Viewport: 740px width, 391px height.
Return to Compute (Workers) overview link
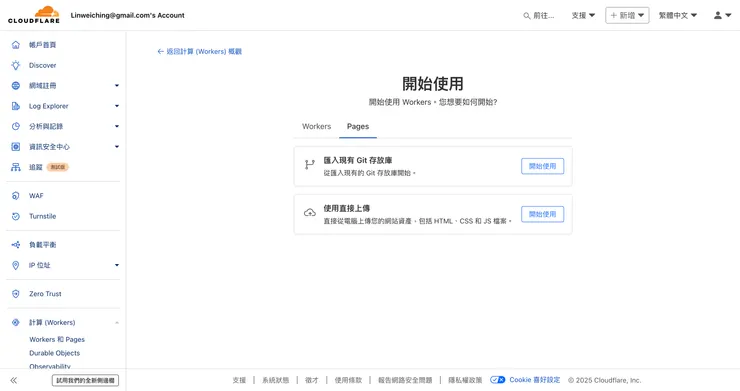point(199,51)
